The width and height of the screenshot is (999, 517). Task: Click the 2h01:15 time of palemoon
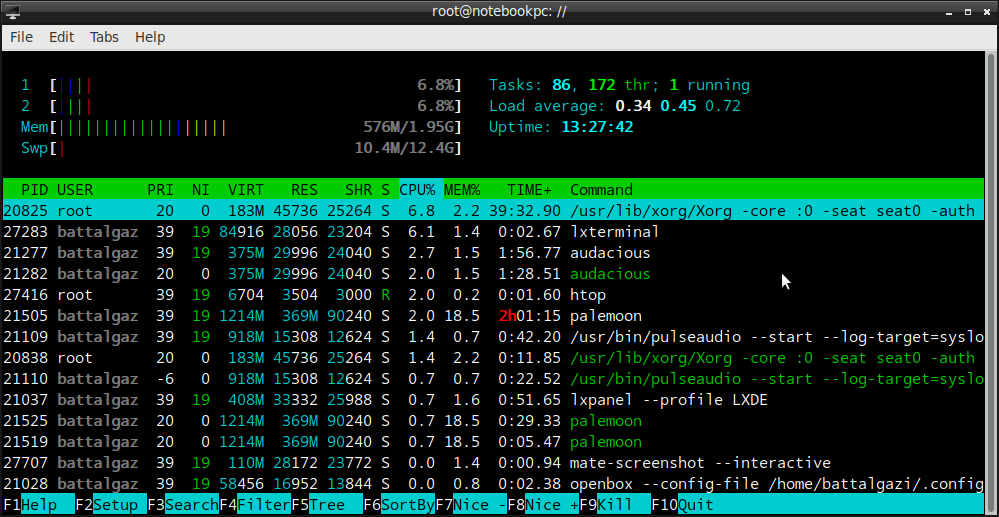tap(529, 316)
